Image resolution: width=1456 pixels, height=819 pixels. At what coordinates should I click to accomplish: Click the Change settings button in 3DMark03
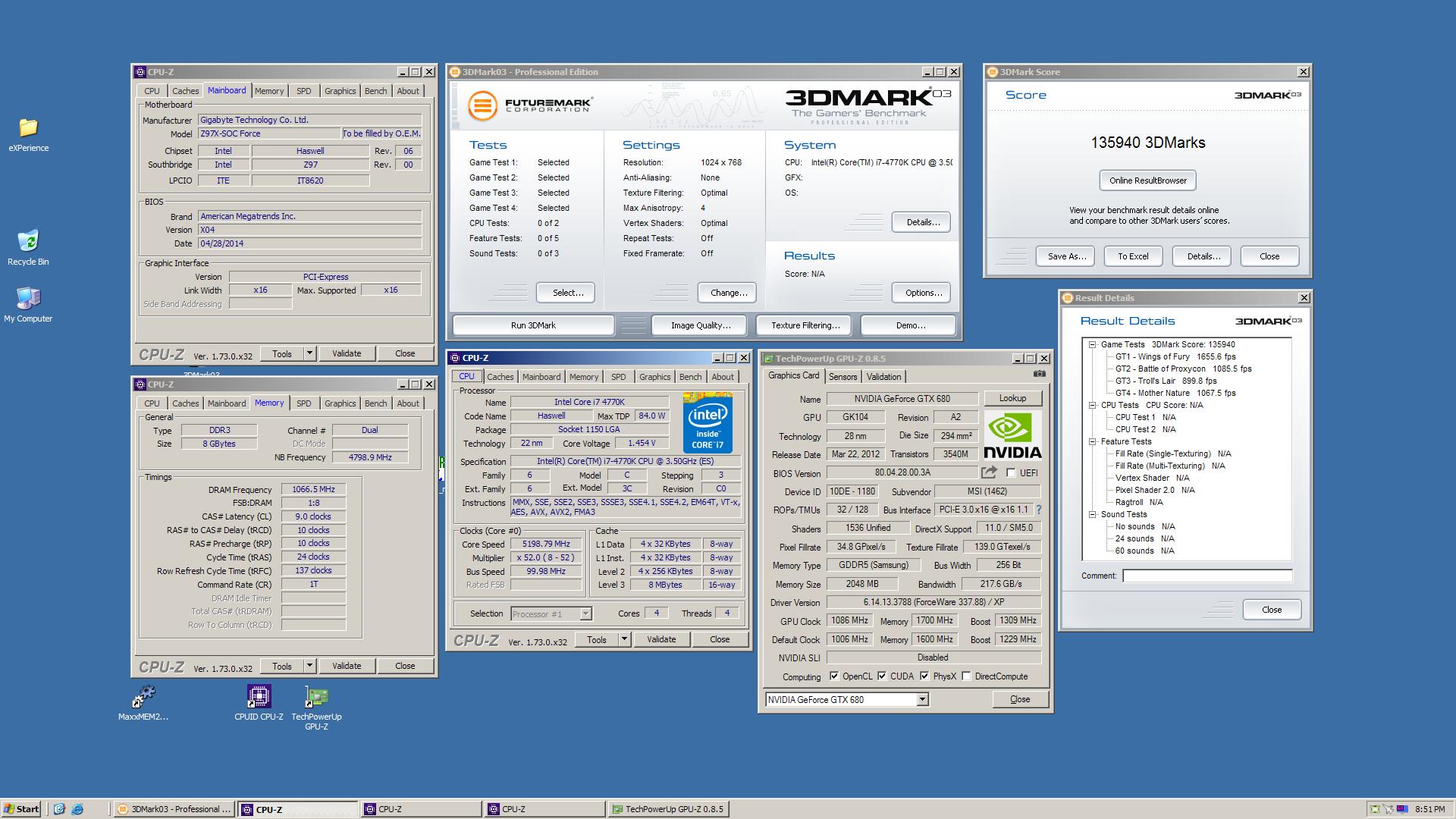(x=728, y=293)
